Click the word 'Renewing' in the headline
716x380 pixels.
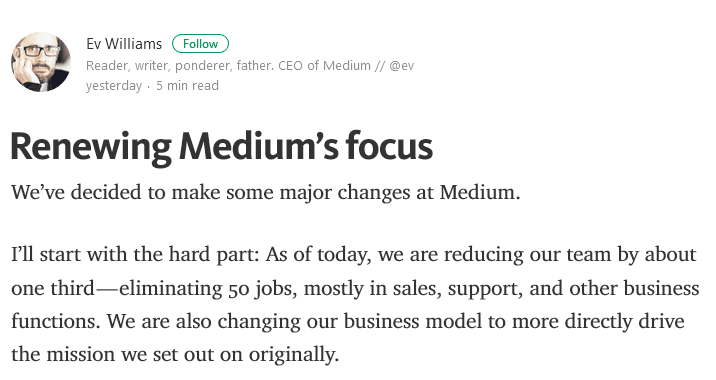[x=91, y=147]
